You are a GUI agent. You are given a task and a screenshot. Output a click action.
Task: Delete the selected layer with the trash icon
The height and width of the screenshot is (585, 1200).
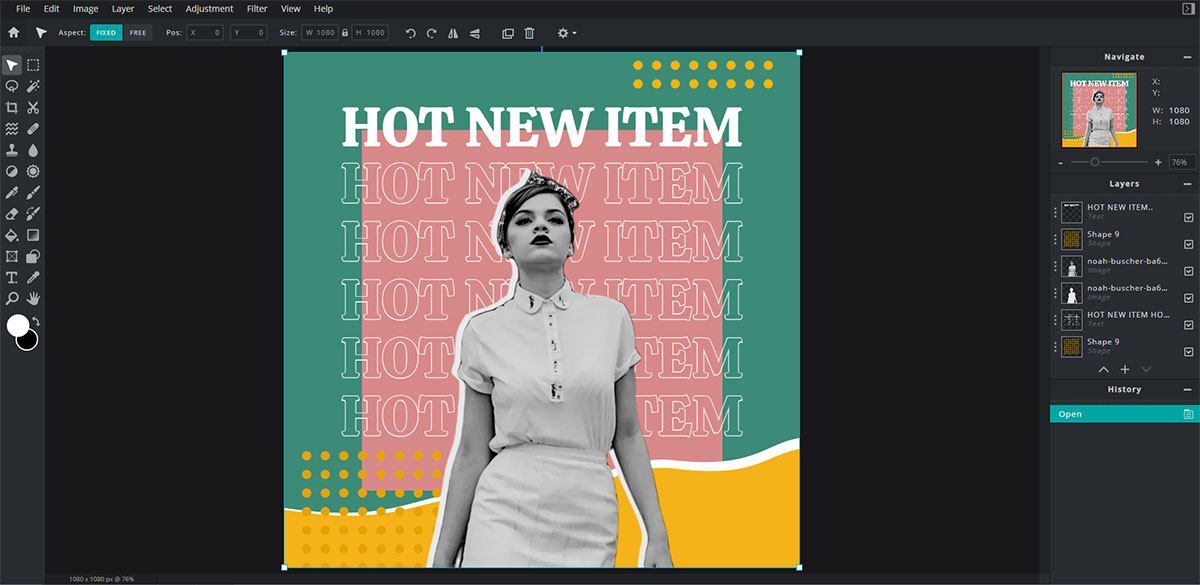click(529, 33)
